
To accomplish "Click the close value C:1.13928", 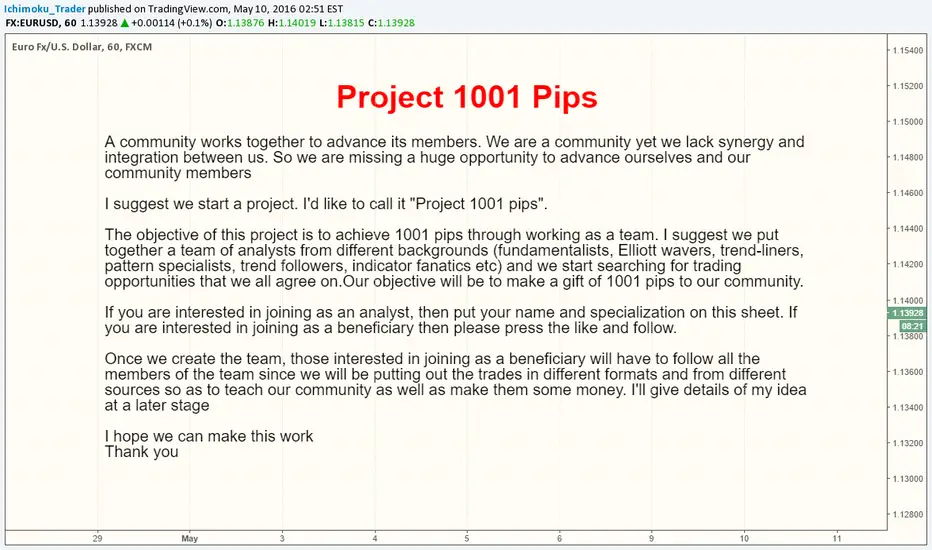I will coord(391,23).
